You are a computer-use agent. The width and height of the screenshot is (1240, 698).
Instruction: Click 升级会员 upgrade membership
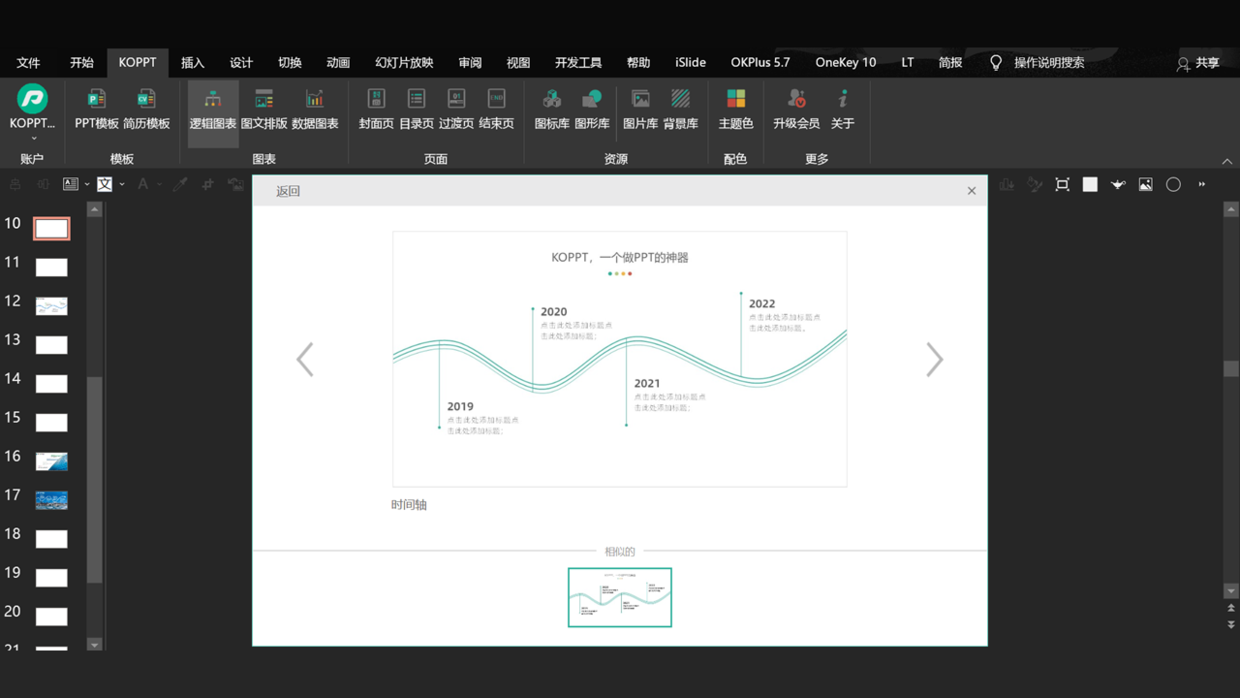click(796, 109)
